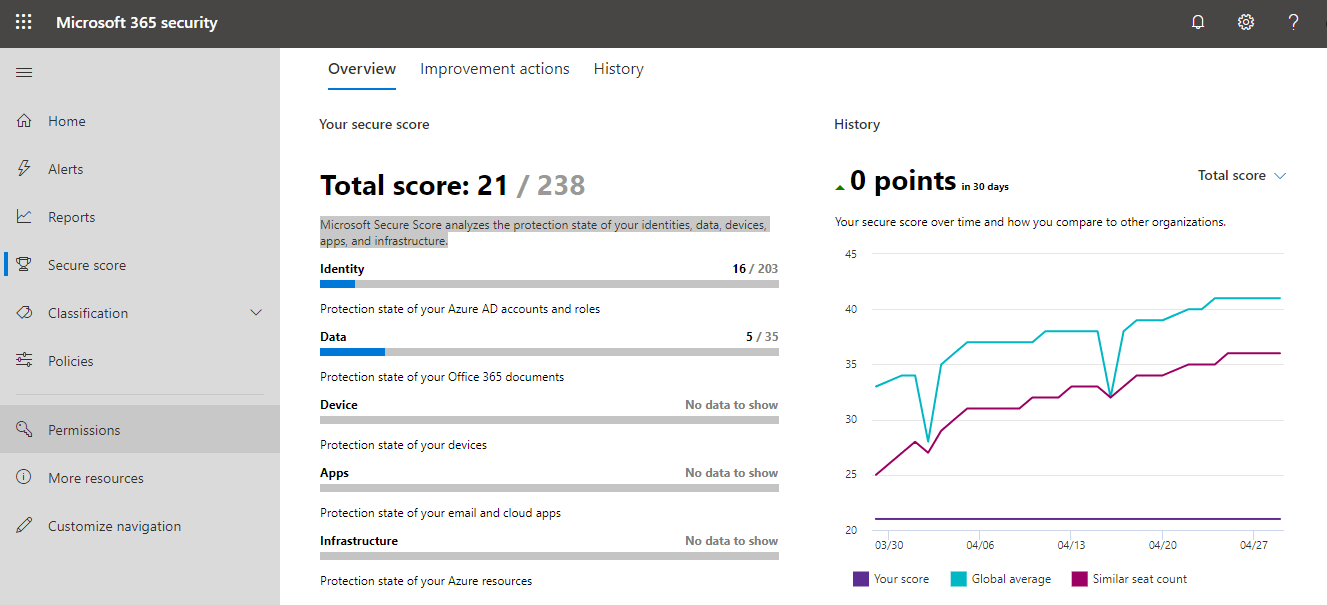The height and width of the screenshot is (605, 1327).
Task: Click the 0 points history value
Action: click(903, 180)
